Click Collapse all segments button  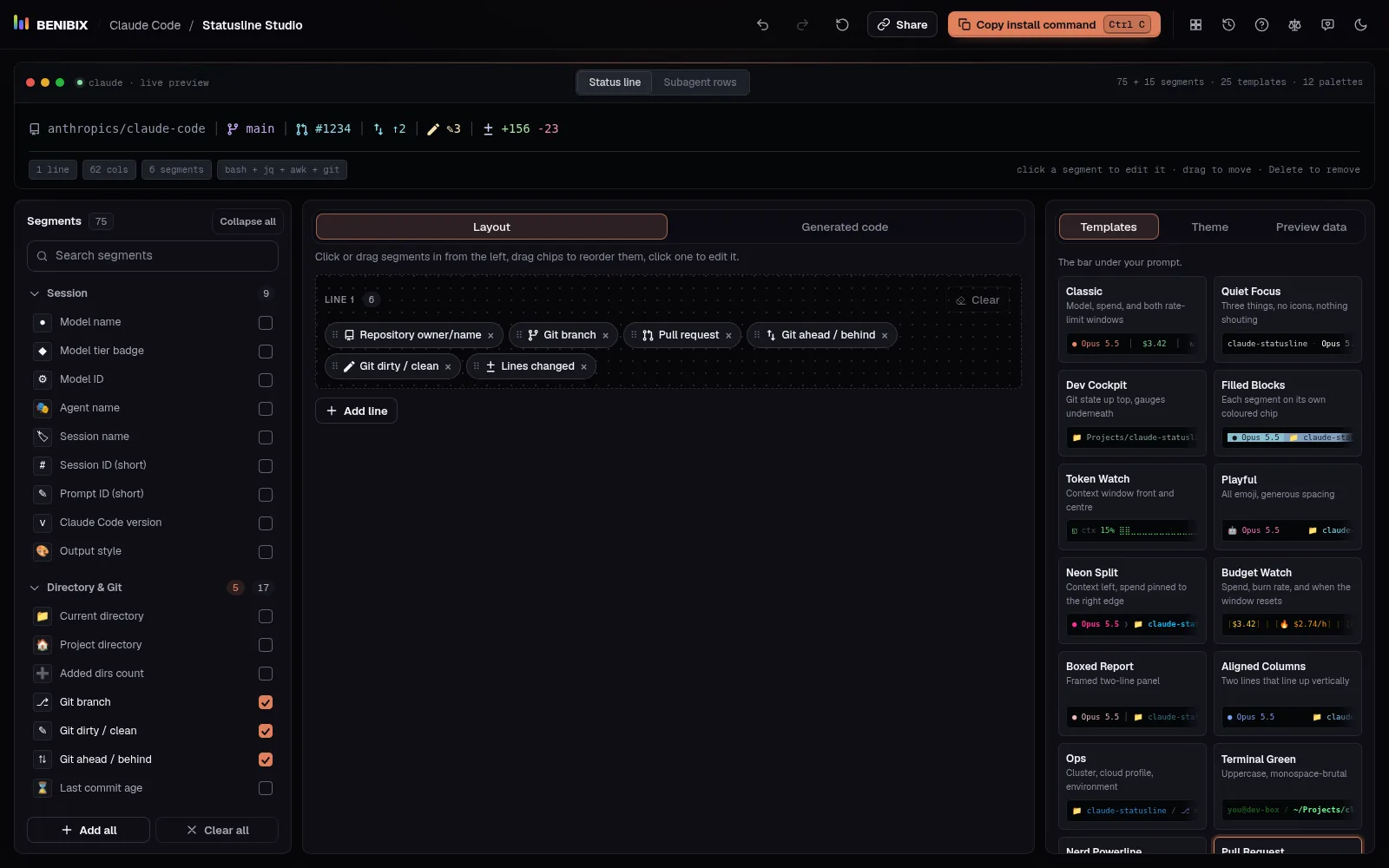(247, 221)
